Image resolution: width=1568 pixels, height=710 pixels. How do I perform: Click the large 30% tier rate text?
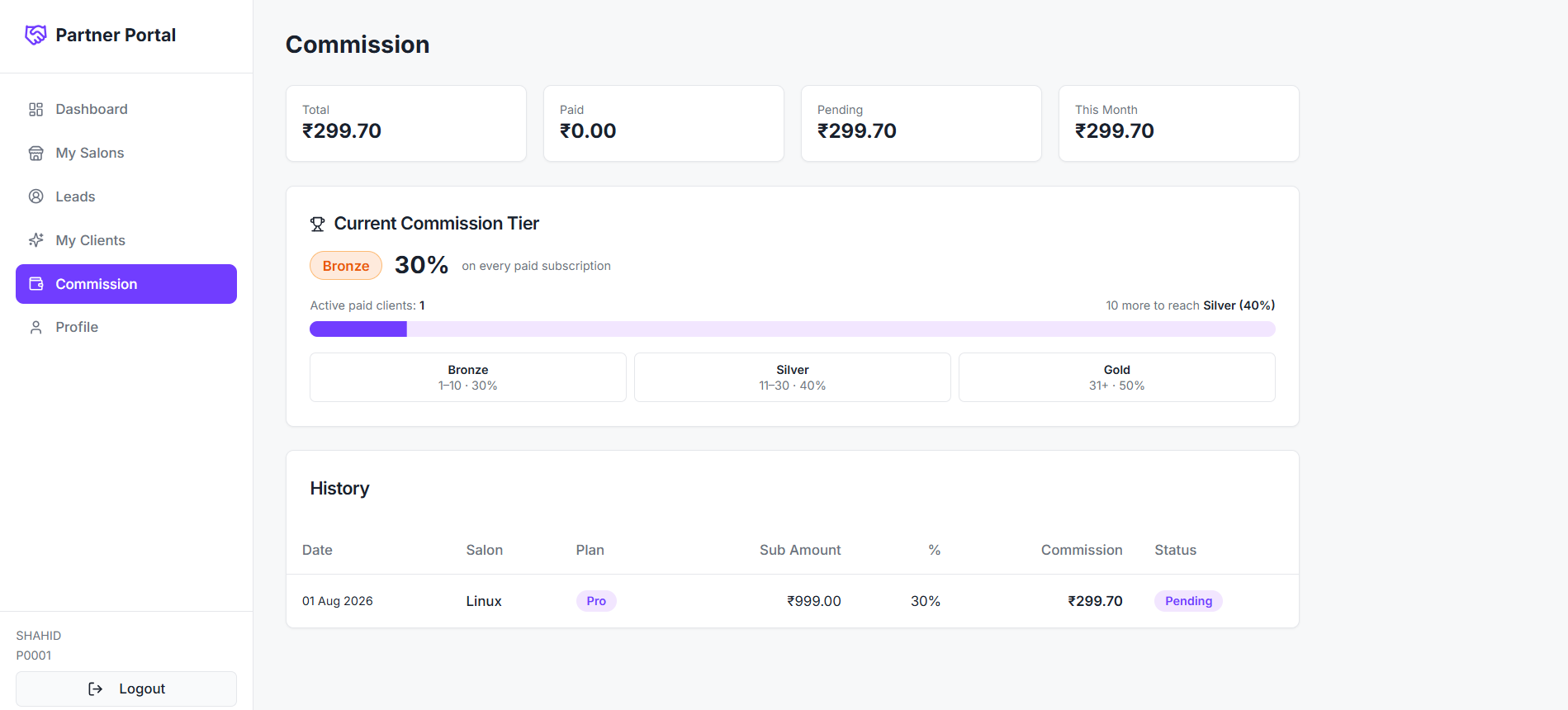point(421,265)
